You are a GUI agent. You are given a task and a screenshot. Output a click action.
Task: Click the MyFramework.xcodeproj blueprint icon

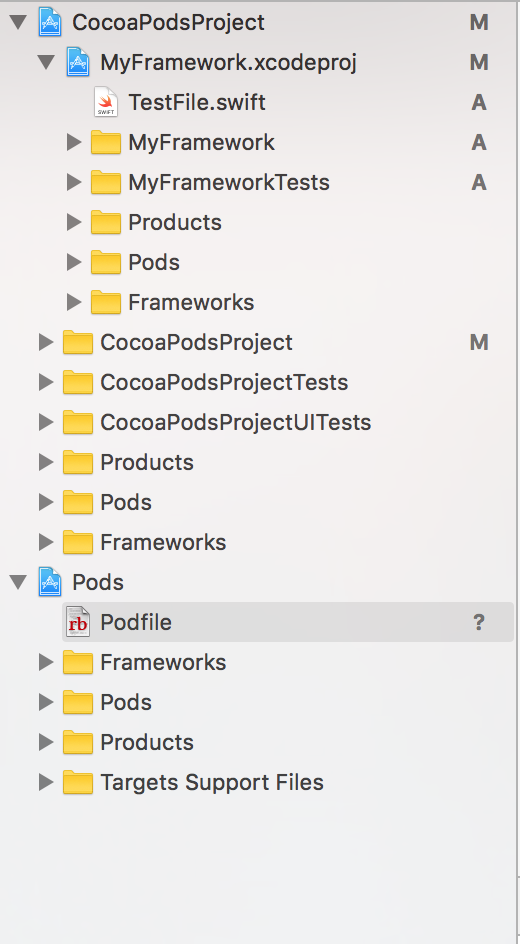(78, 62)
